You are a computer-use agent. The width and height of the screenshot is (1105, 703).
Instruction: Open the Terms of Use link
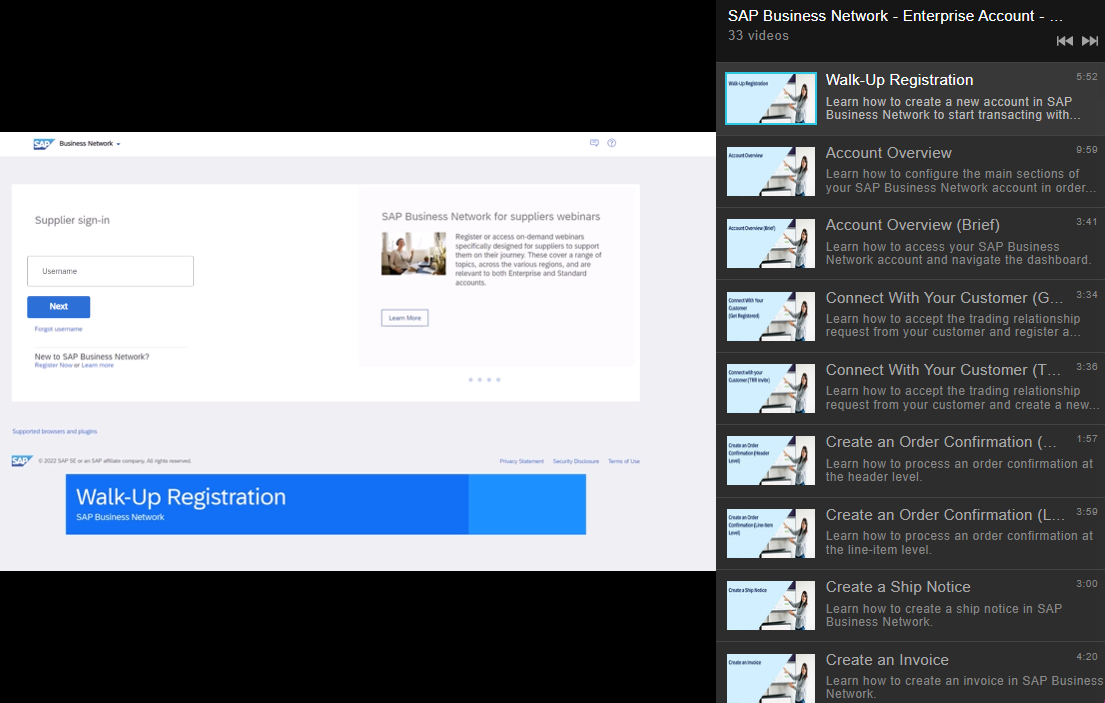point(623,461)
